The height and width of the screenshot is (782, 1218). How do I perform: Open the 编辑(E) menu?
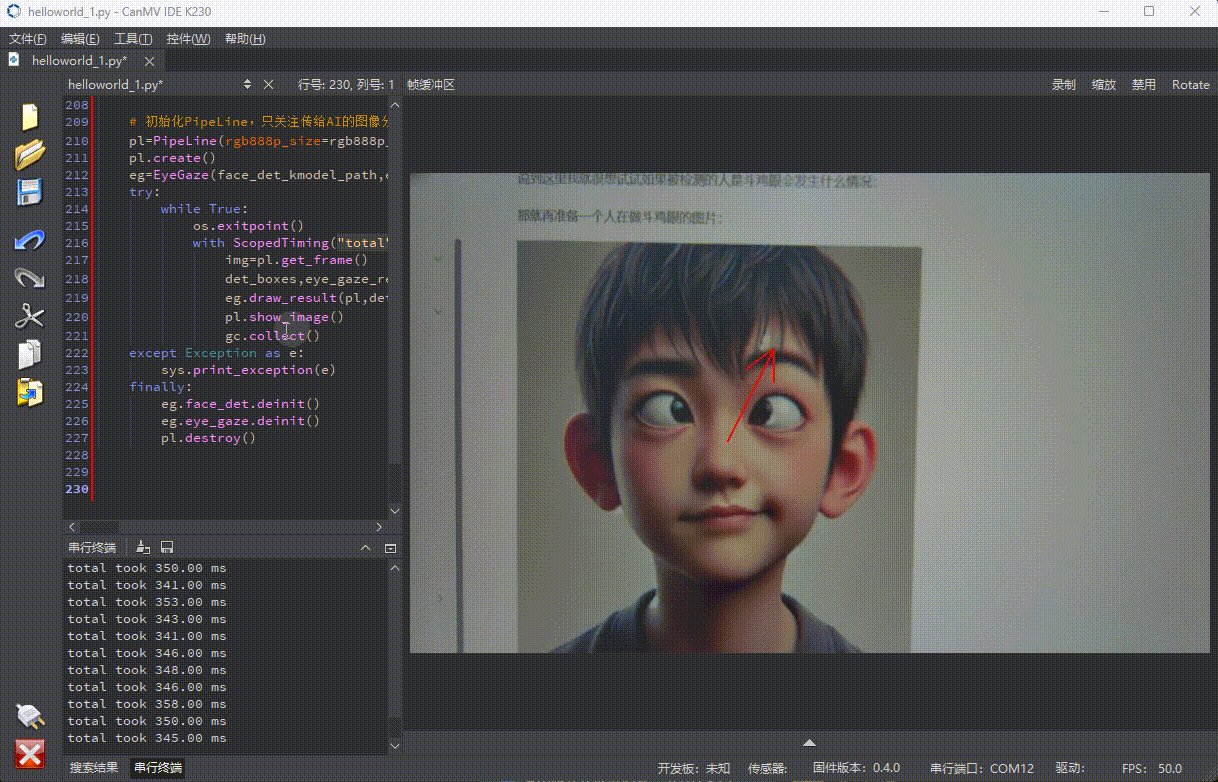pyautogui.click(x=80, y=39)
